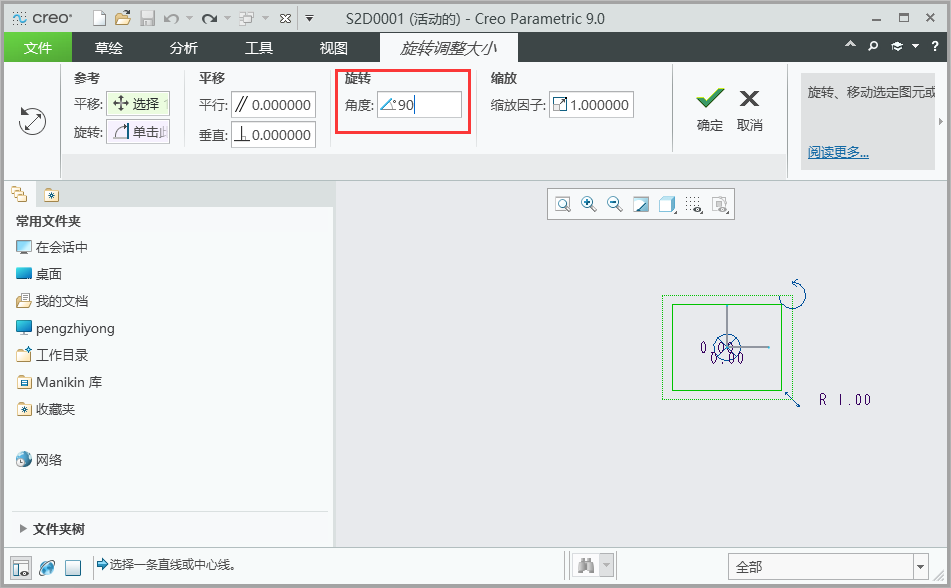
Task: Click the R 1.00 dimension text
Action: point(845,399)
